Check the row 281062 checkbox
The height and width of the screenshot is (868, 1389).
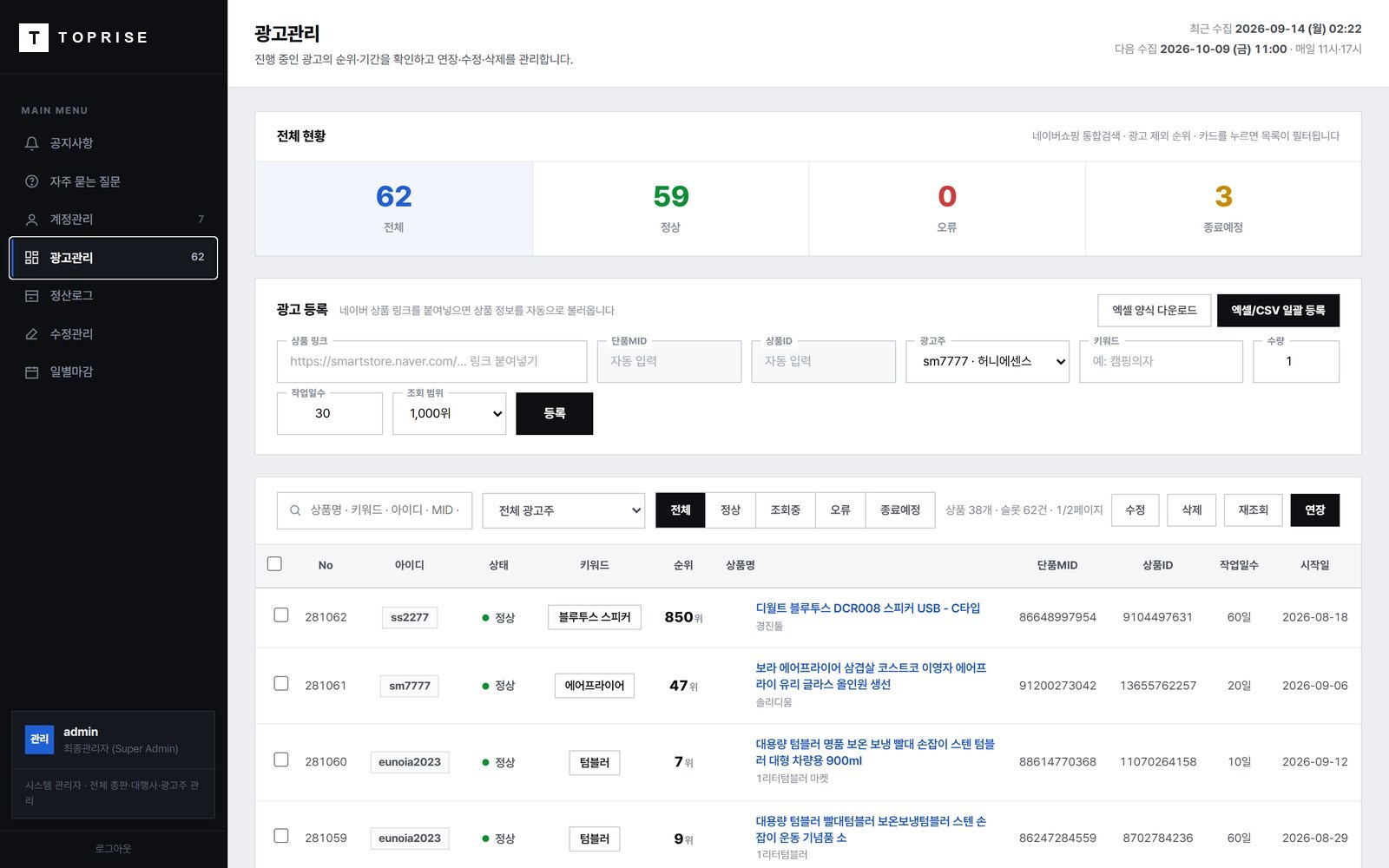tap(281, 615)
